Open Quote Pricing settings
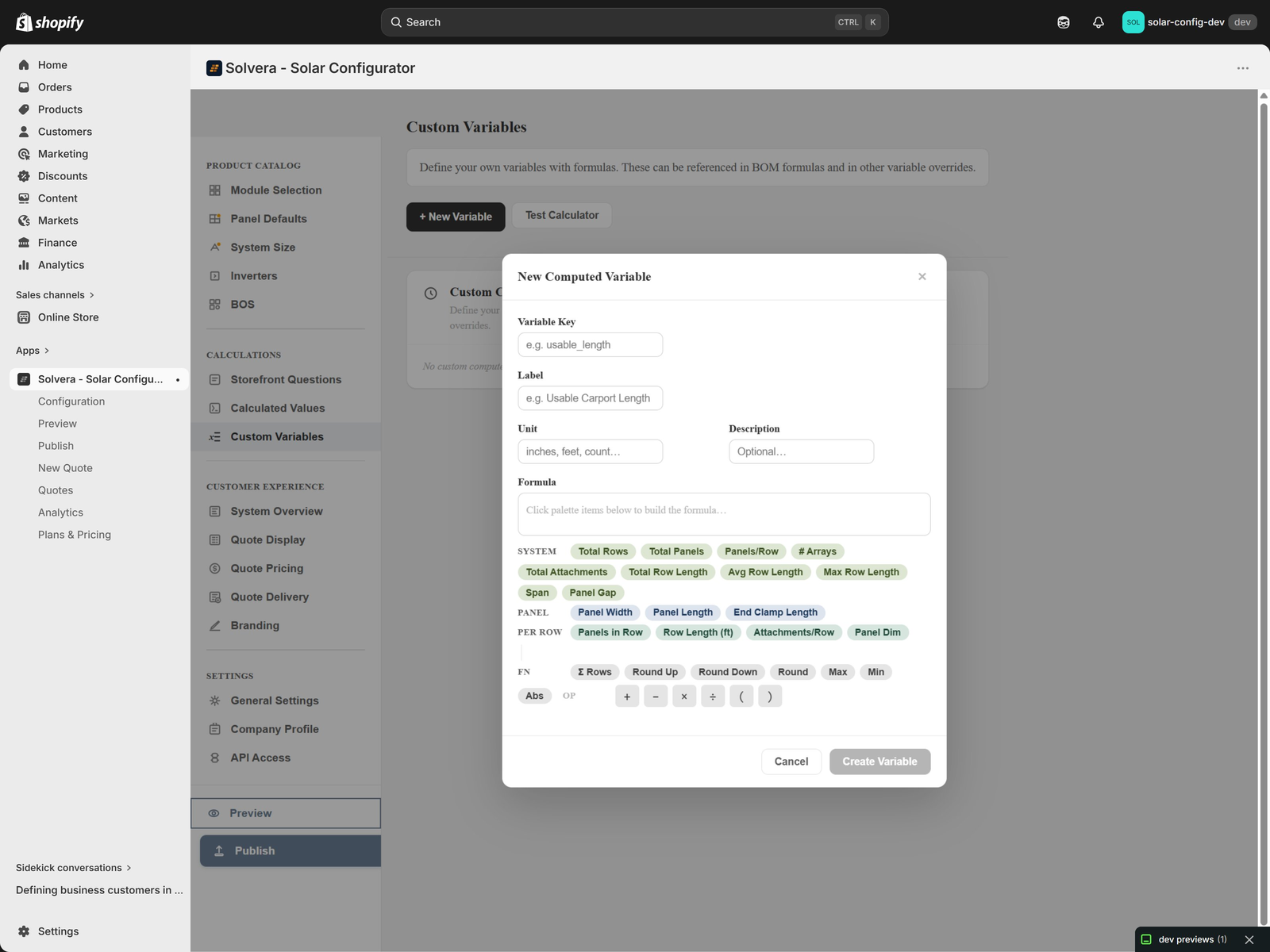The width and height of the screenshot is (1270, 952). 286,569
